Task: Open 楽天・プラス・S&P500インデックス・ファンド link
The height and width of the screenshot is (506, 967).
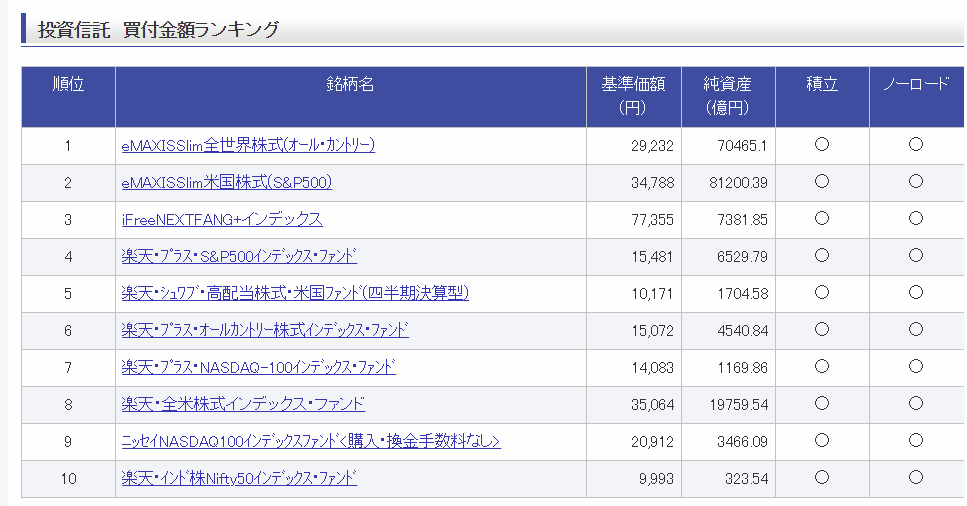Action: tap(239, 256)
